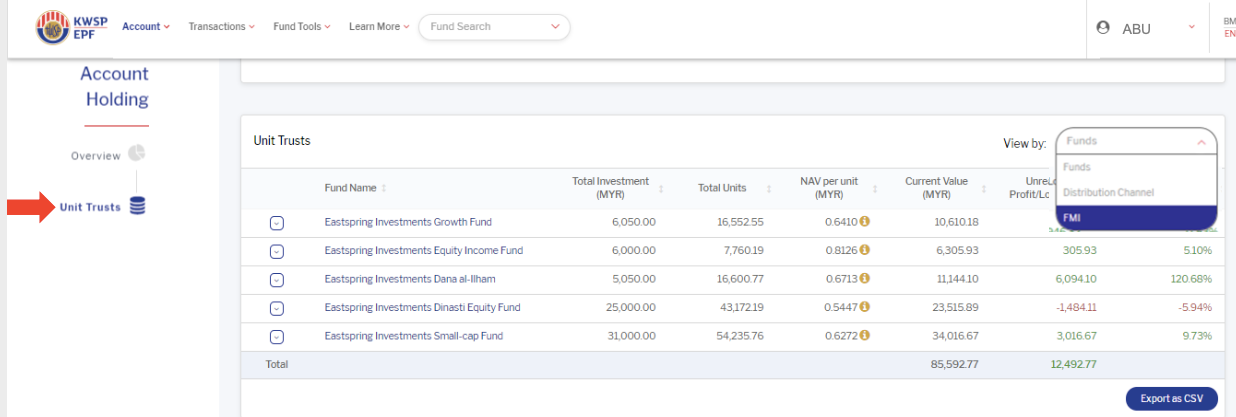Click the Fund Search field

pyautogui.click(x=494, y=27)
